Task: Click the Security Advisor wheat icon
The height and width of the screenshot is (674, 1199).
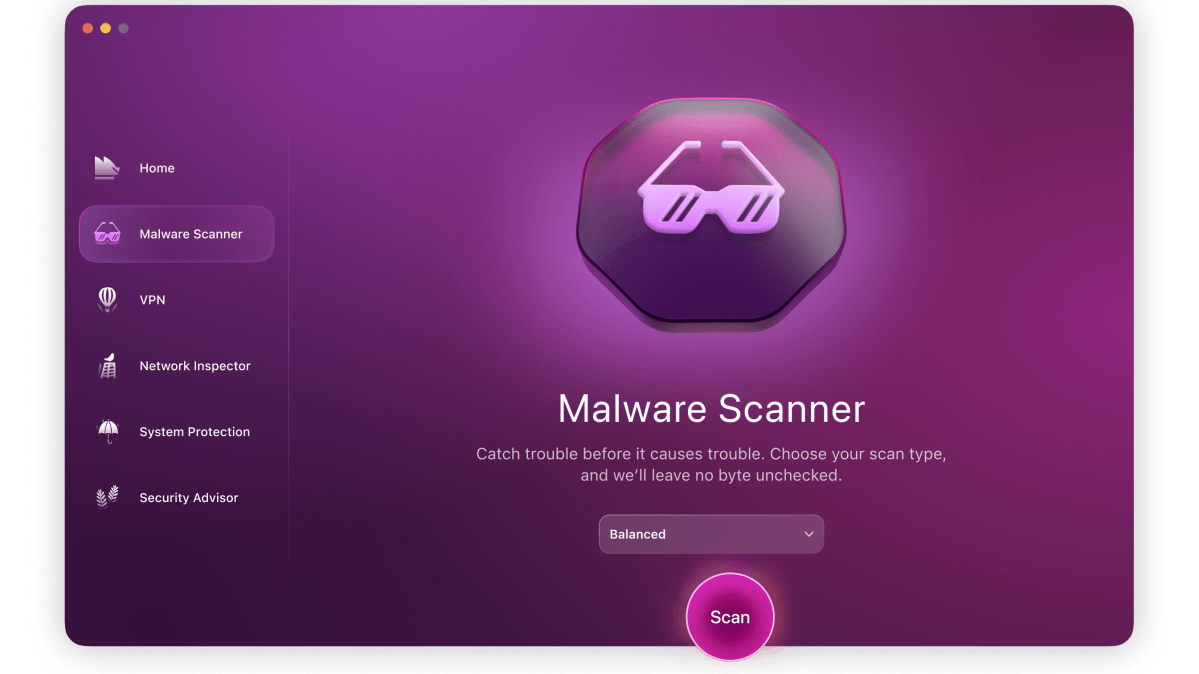Action: [x=106, y=497]
